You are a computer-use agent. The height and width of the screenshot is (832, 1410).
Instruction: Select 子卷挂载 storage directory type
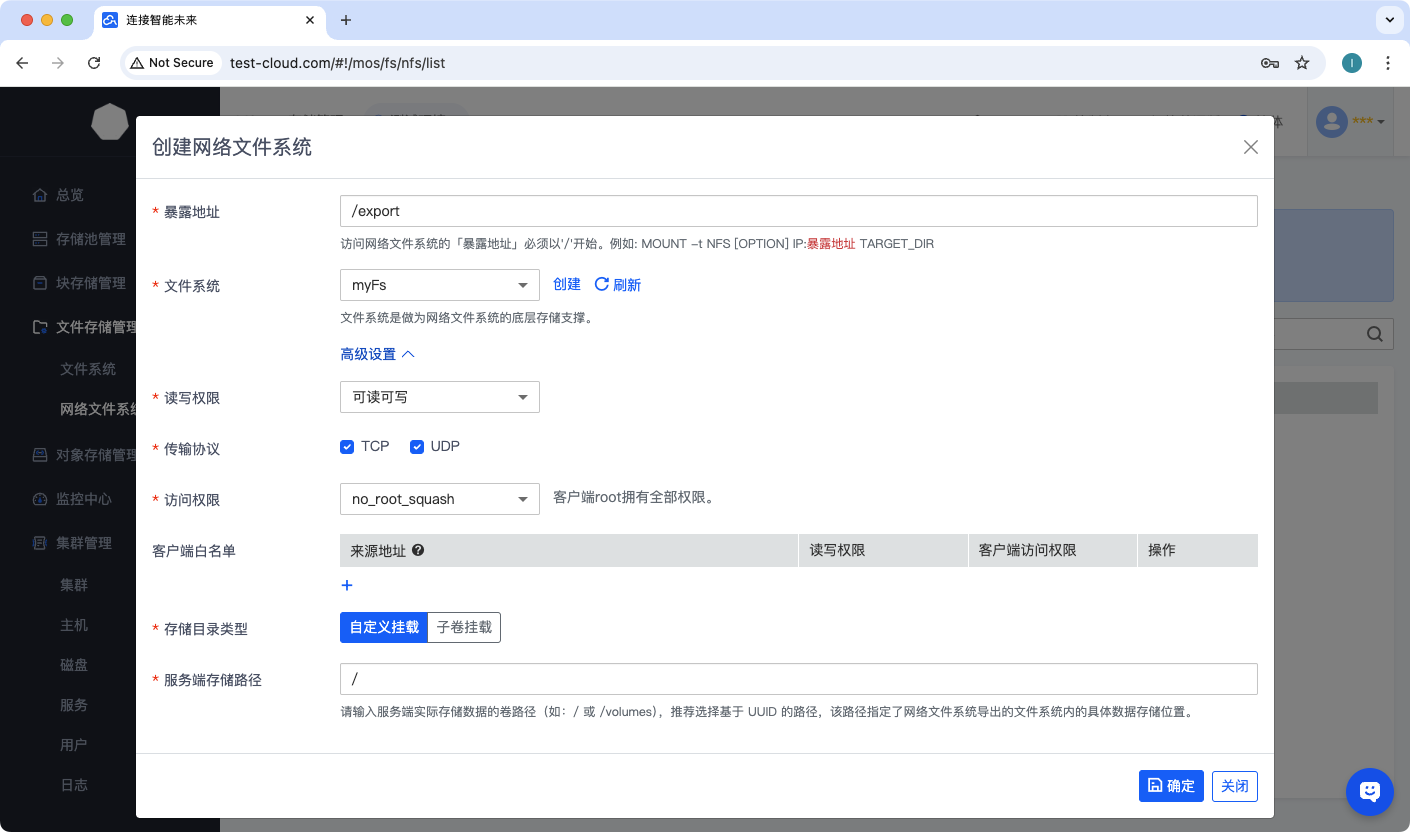pos(464,628)
